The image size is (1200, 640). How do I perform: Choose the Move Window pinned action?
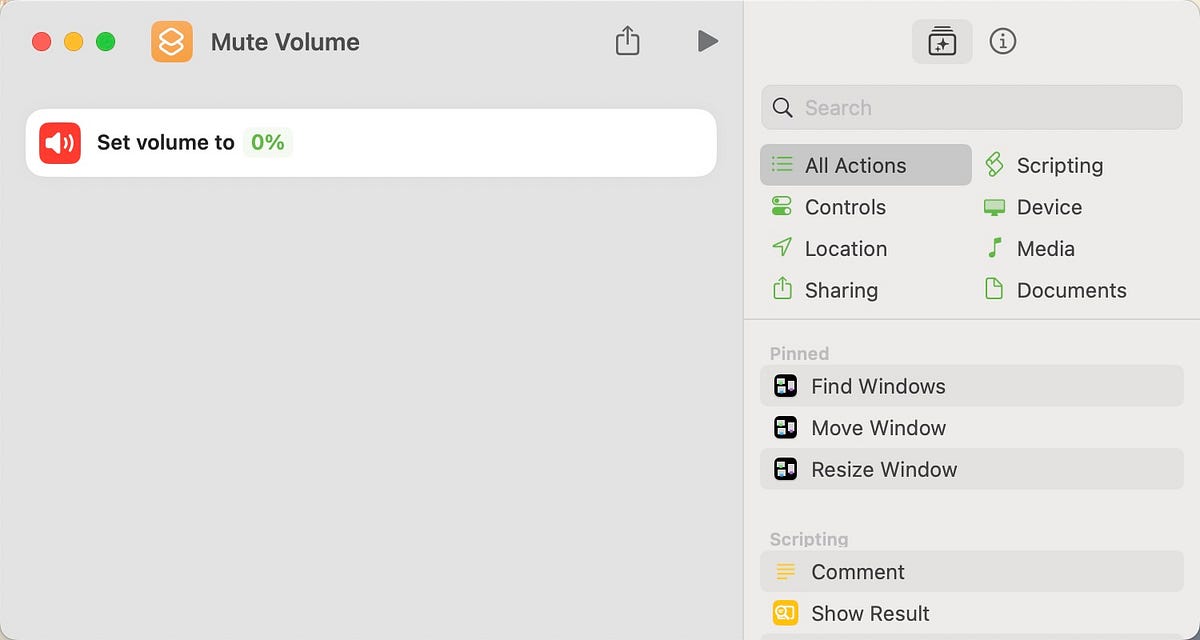[x=878, y=428]
